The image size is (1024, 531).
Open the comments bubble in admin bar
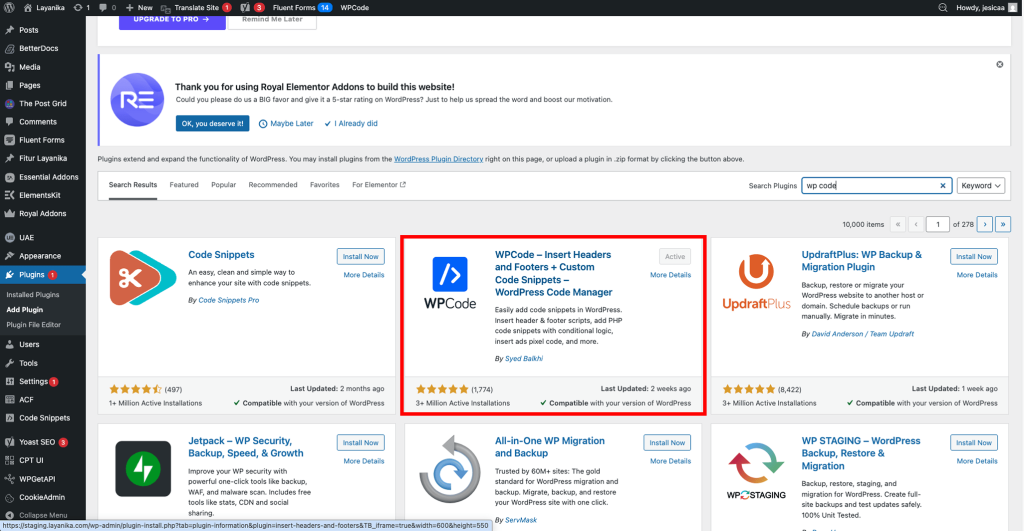[102, 7]
